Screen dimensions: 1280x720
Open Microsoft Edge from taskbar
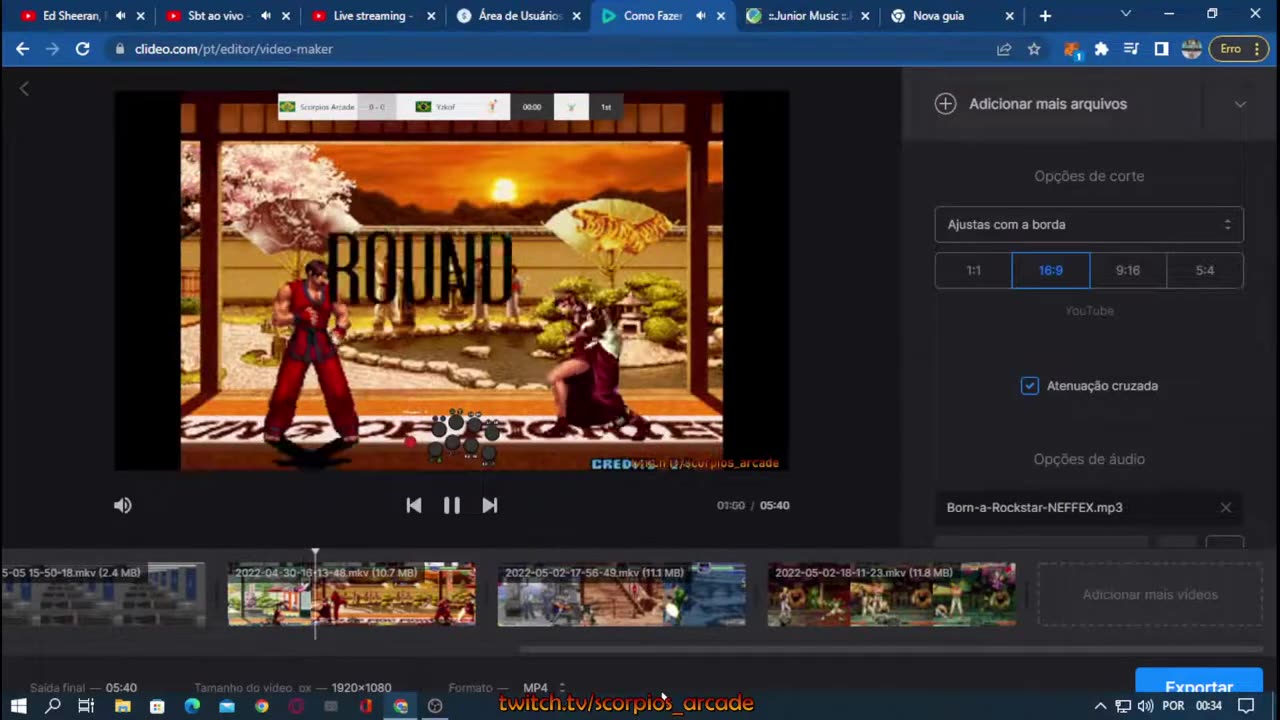tap(192, 706)
